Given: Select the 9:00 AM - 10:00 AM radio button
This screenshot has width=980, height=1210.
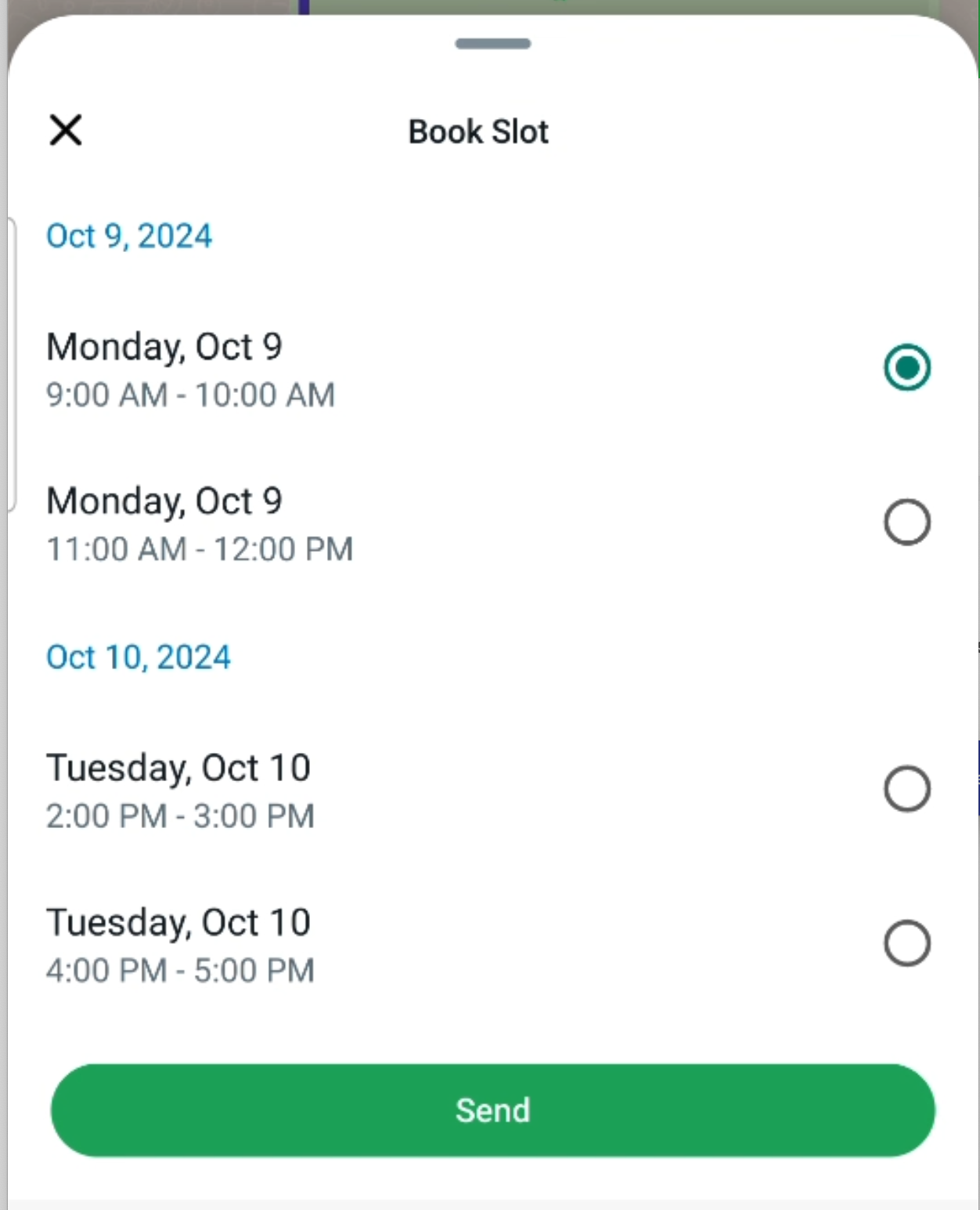Looking at the screenshot, I should click(x=907, y=367).
